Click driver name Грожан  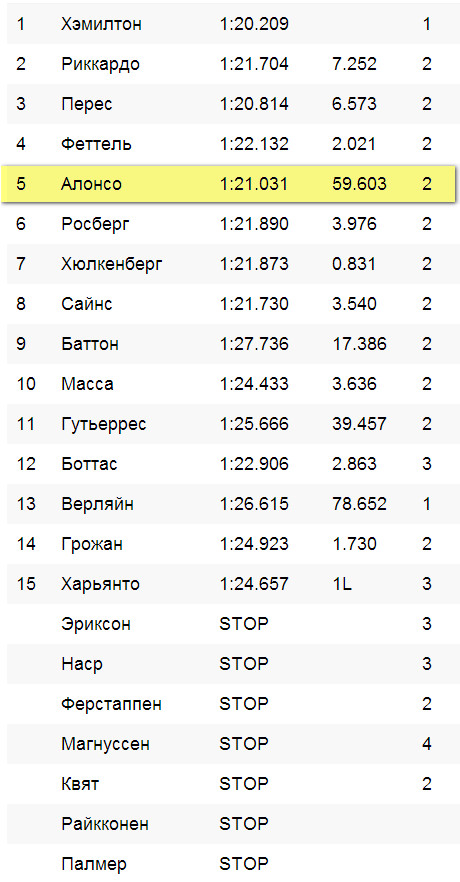(92, 544)
